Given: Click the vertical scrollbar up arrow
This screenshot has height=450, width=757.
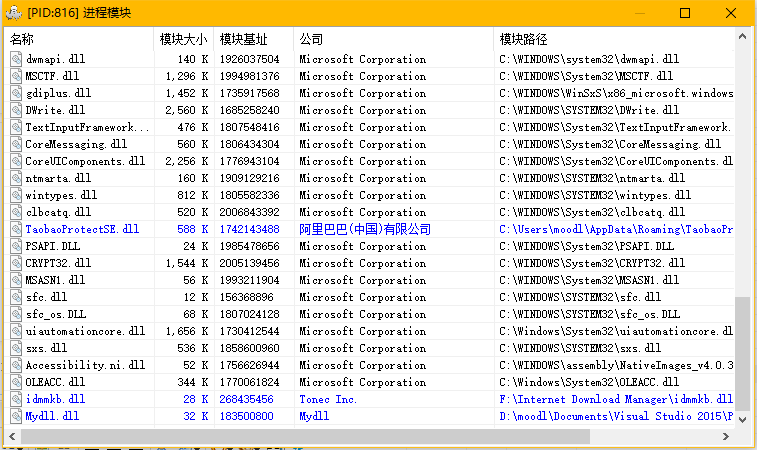Looking at the screenshot, I should (743, 36).
